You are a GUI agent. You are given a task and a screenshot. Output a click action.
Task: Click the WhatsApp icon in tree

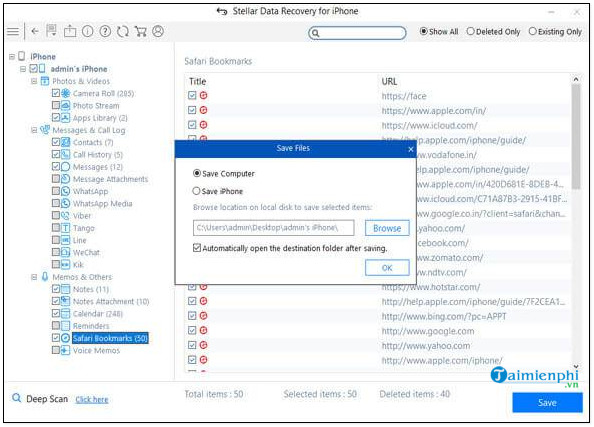[66, 191]
